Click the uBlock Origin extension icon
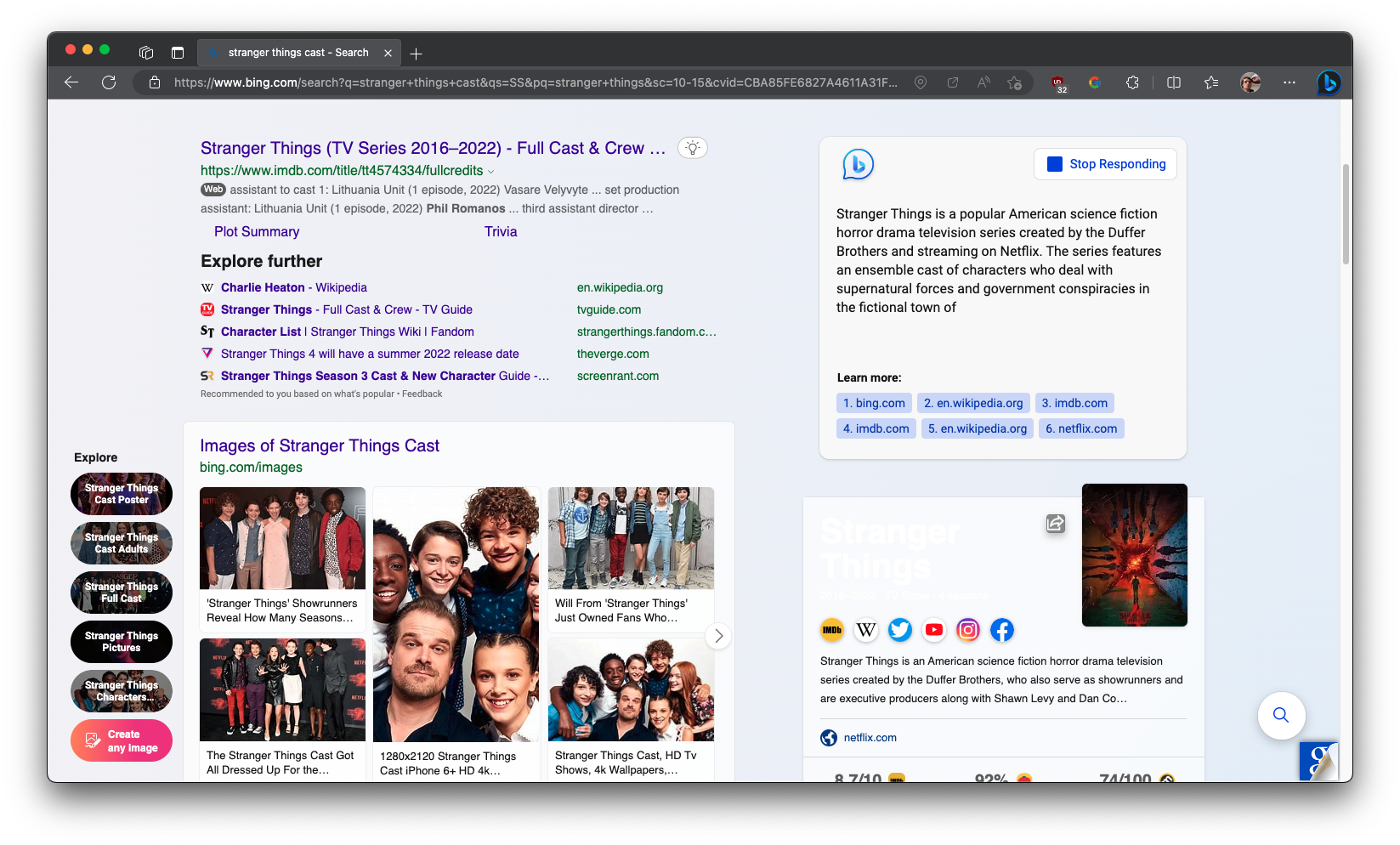This screenshot has width=1400, height=845. pos(1057,82)
